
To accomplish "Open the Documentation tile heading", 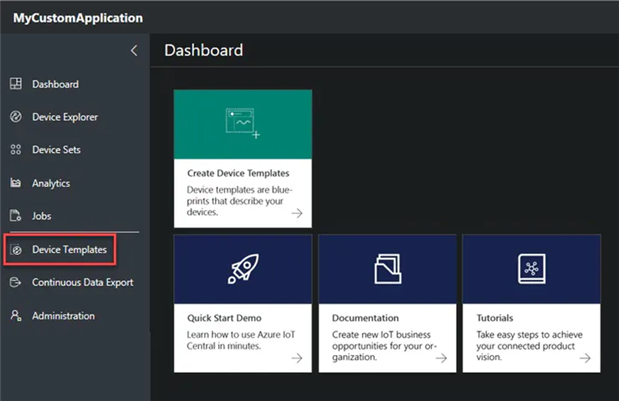I will point(365,318).
